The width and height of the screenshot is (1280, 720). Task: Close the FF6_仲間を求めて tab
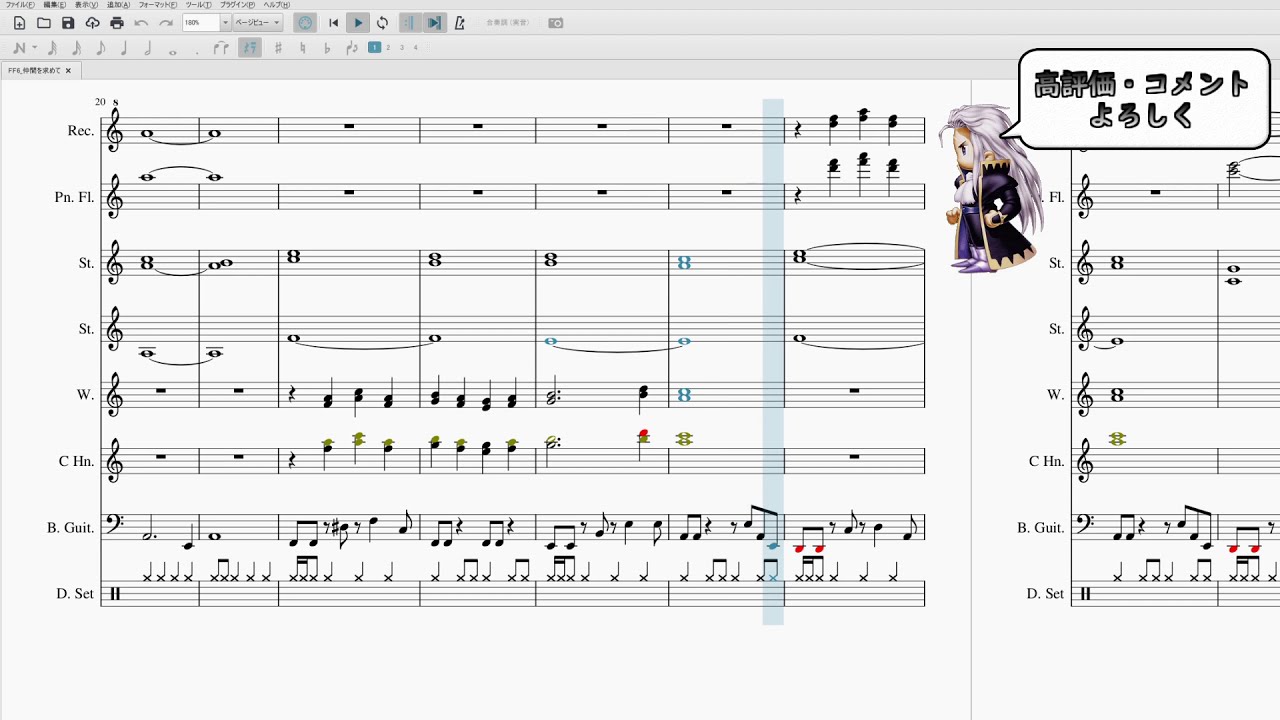click(69, 70)
